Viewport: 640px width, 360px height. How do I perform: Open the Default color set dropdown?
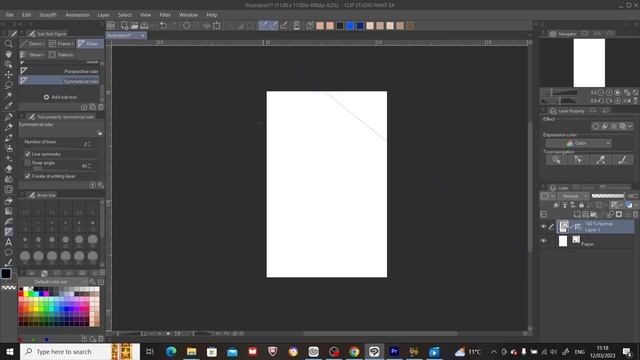(x=53, y=282)
